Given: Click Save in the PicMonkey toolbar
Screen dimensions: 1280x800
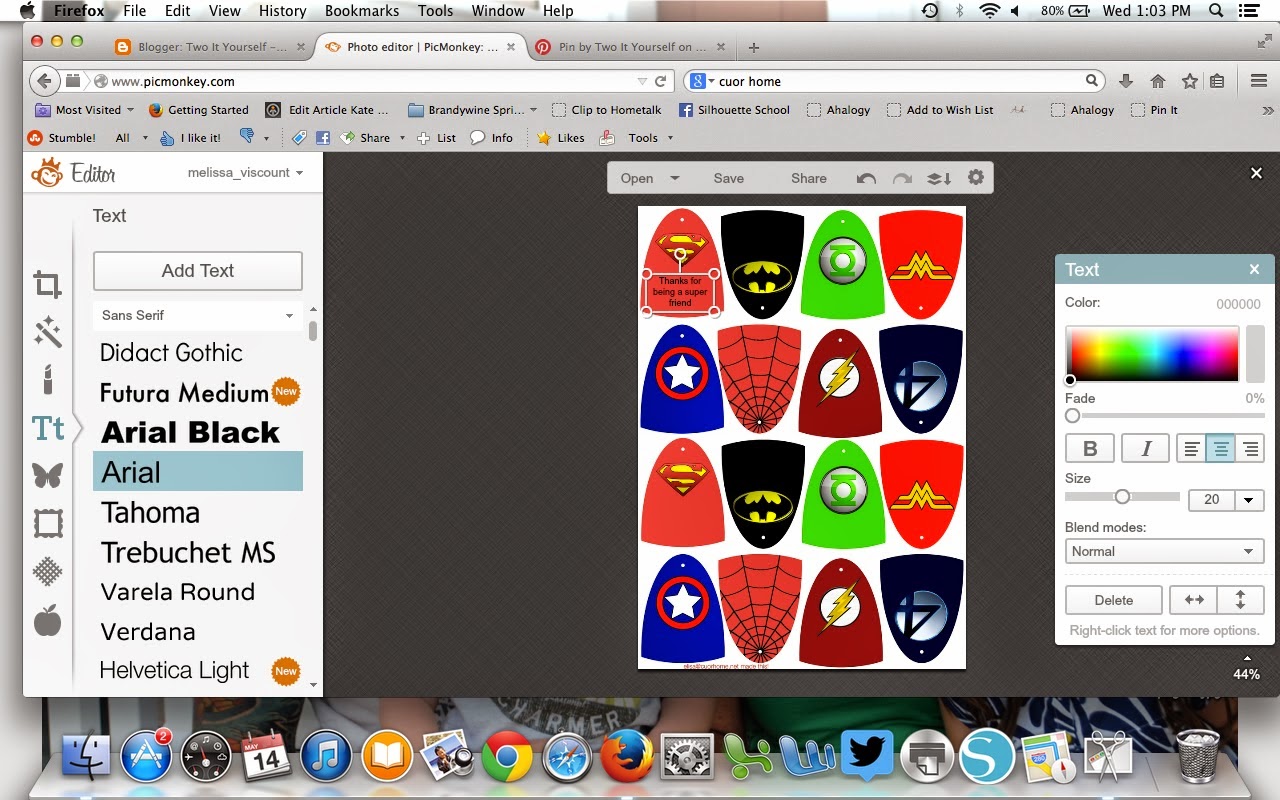Looking at the screenshot, I should click(x=728, y=178).
